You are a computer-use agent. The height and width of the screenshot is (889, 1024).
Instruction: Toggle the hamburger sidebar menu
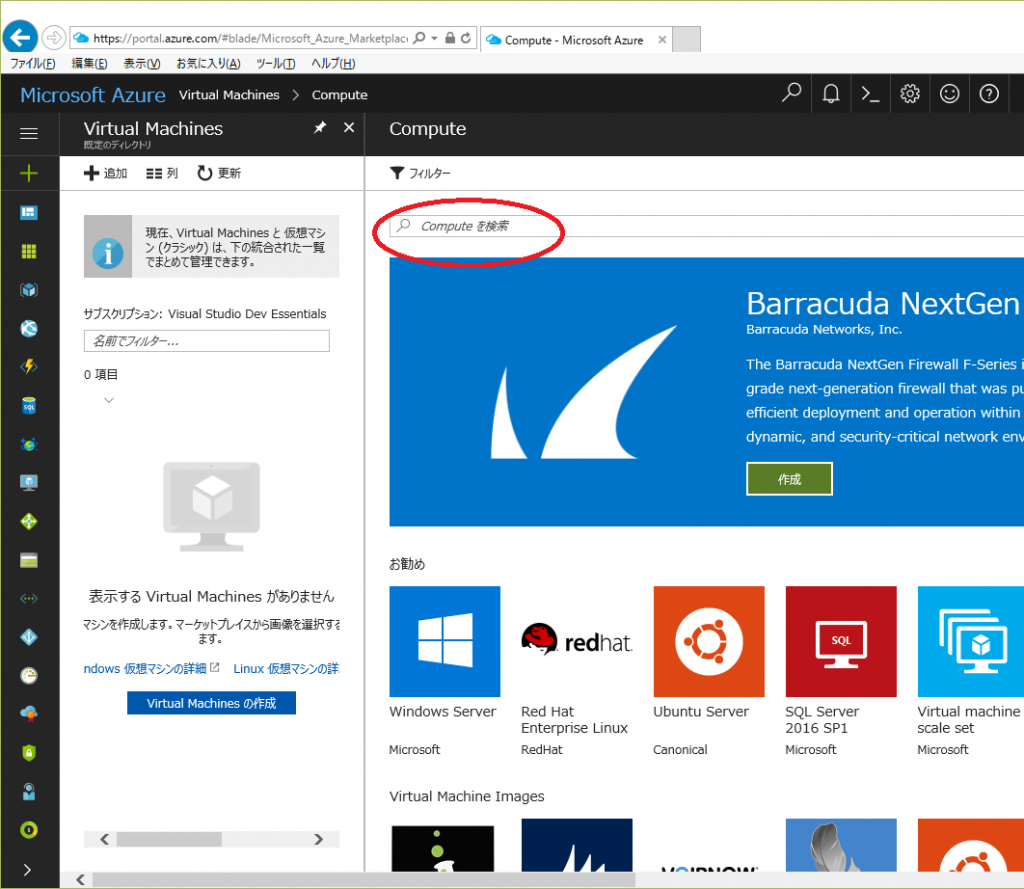click(29, 134)
